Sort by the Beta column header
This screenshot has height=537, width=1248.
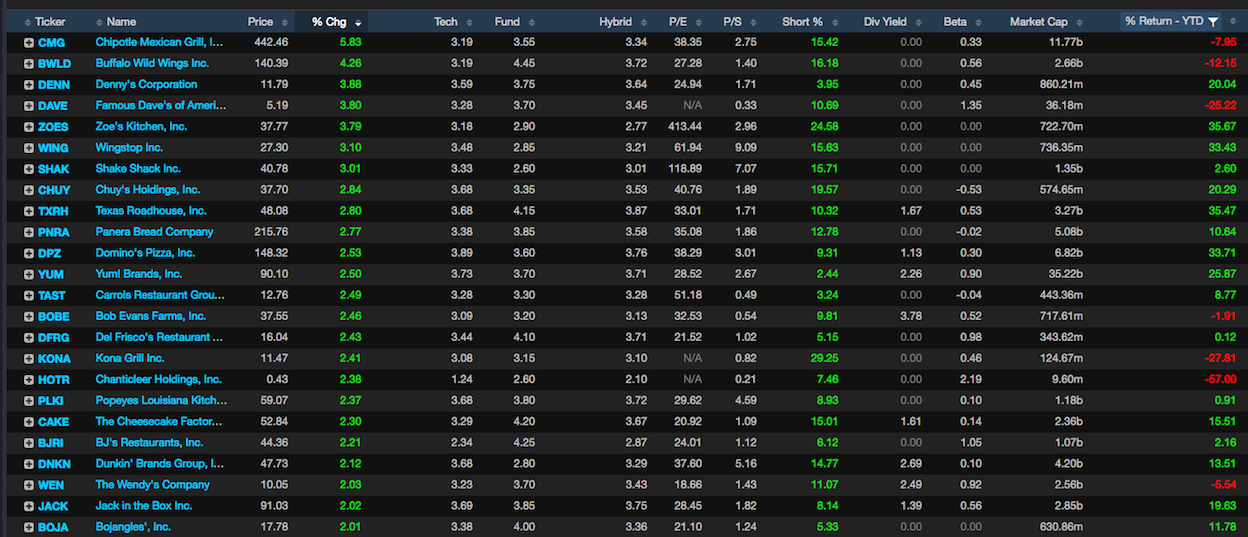(x=955, y=21)
